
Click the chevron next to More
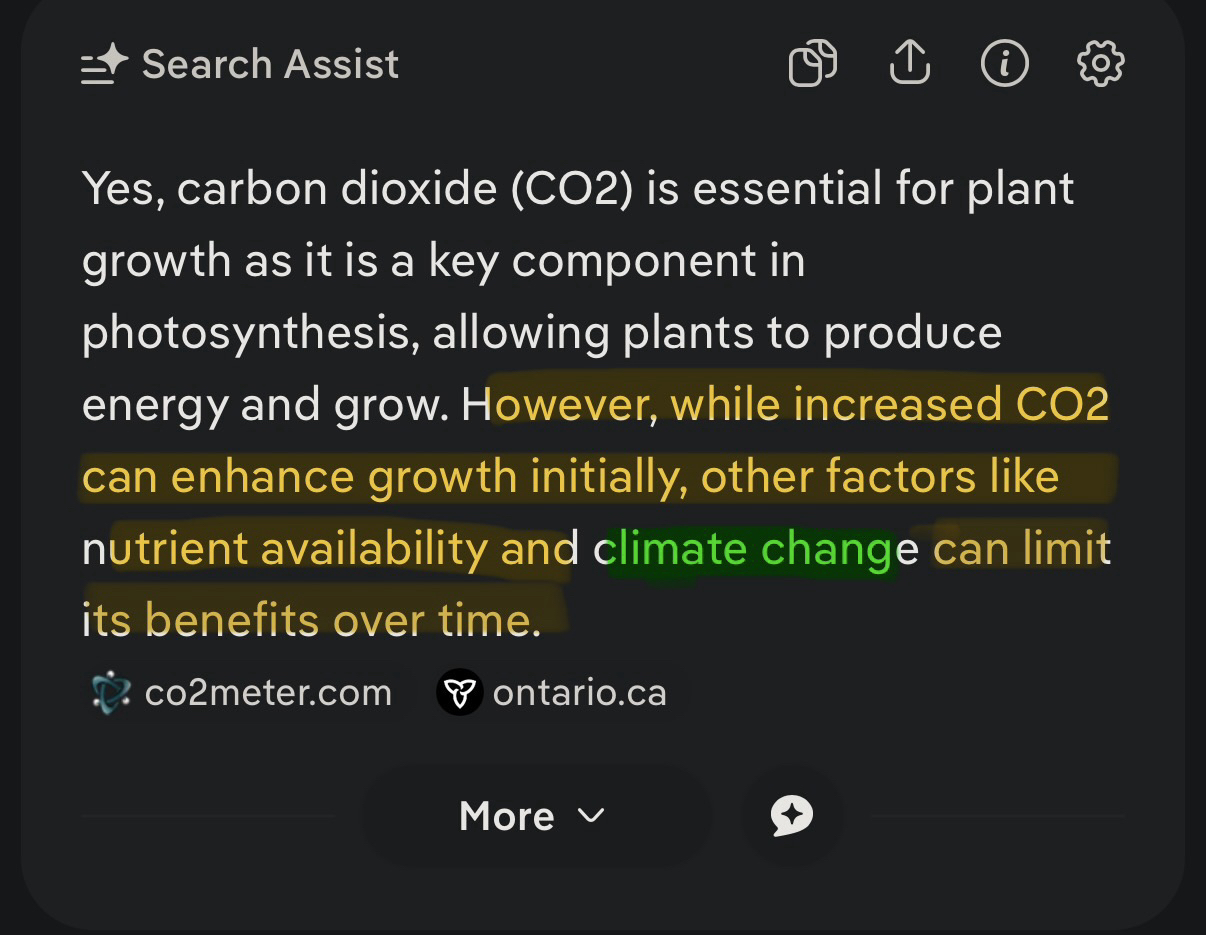pos(591,816)
